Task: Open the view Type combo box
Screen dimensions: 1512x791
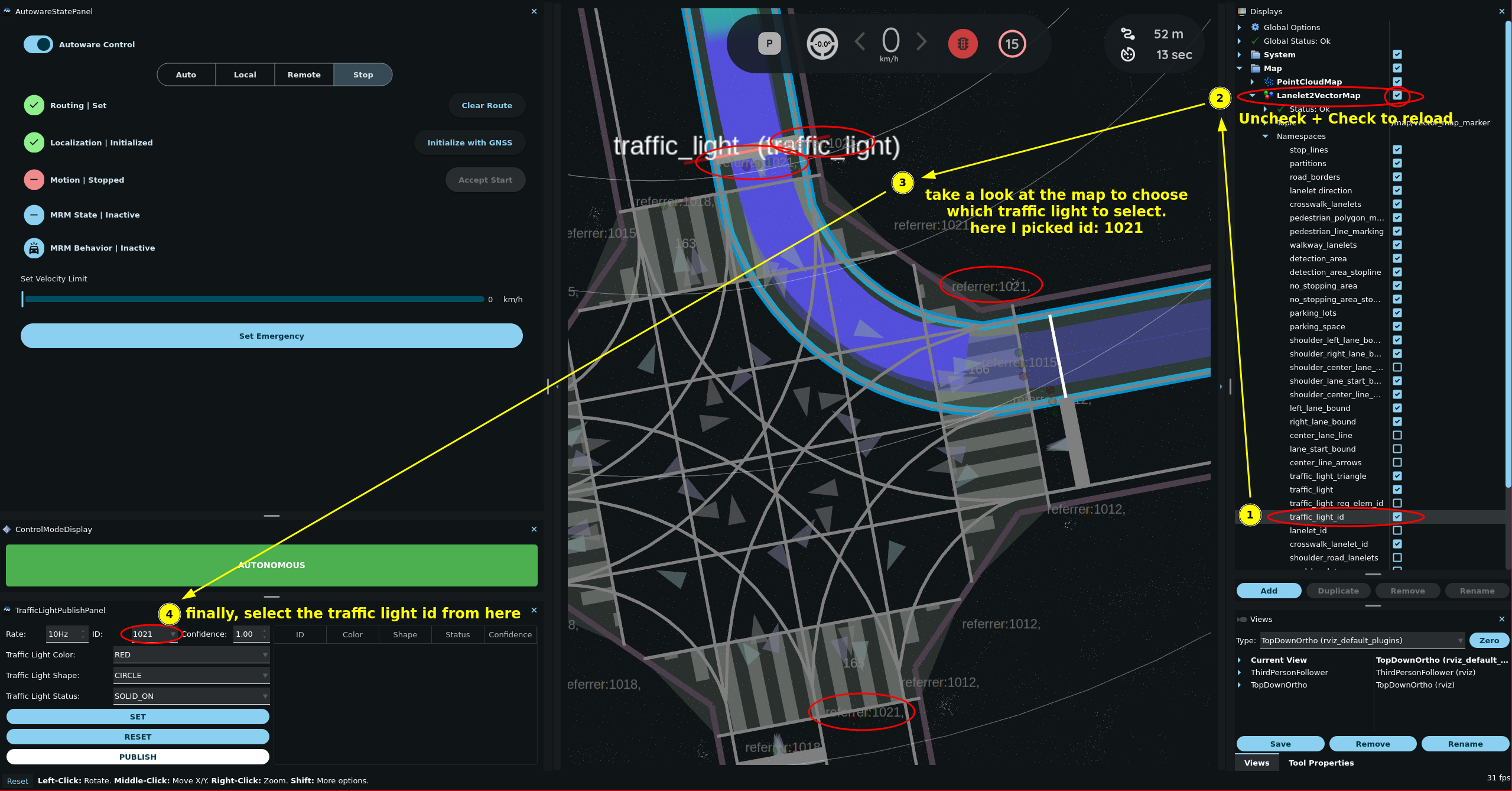Action: pos(1361,640)
